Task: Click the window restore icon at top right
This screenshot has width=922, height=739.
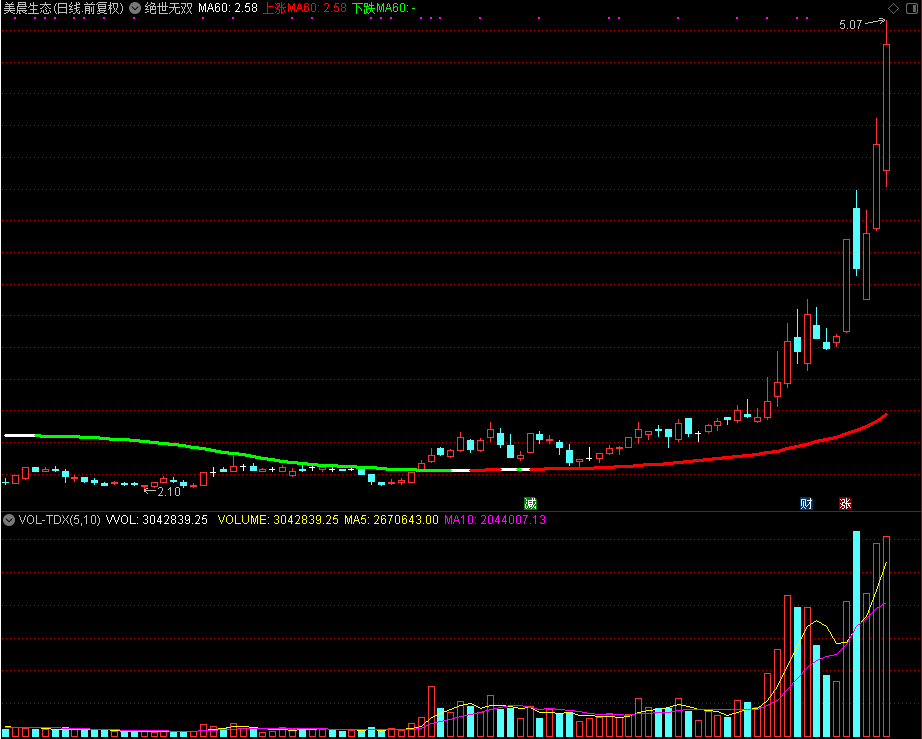Action: click(x=911, y=8)
